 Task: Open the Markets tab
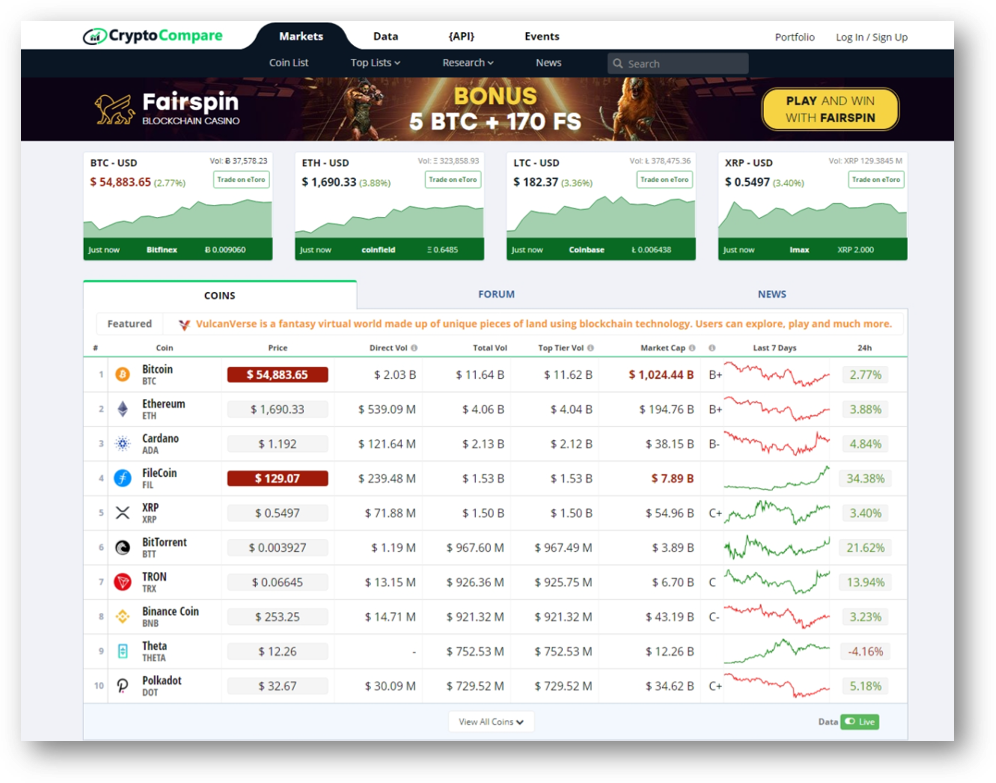(x=301, y=37)
